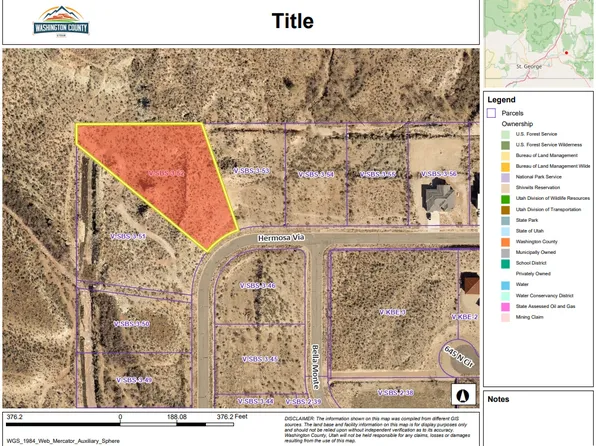Click the St. George label on overview map
Viewport: 596px width, 446px height.
(529, 66)
